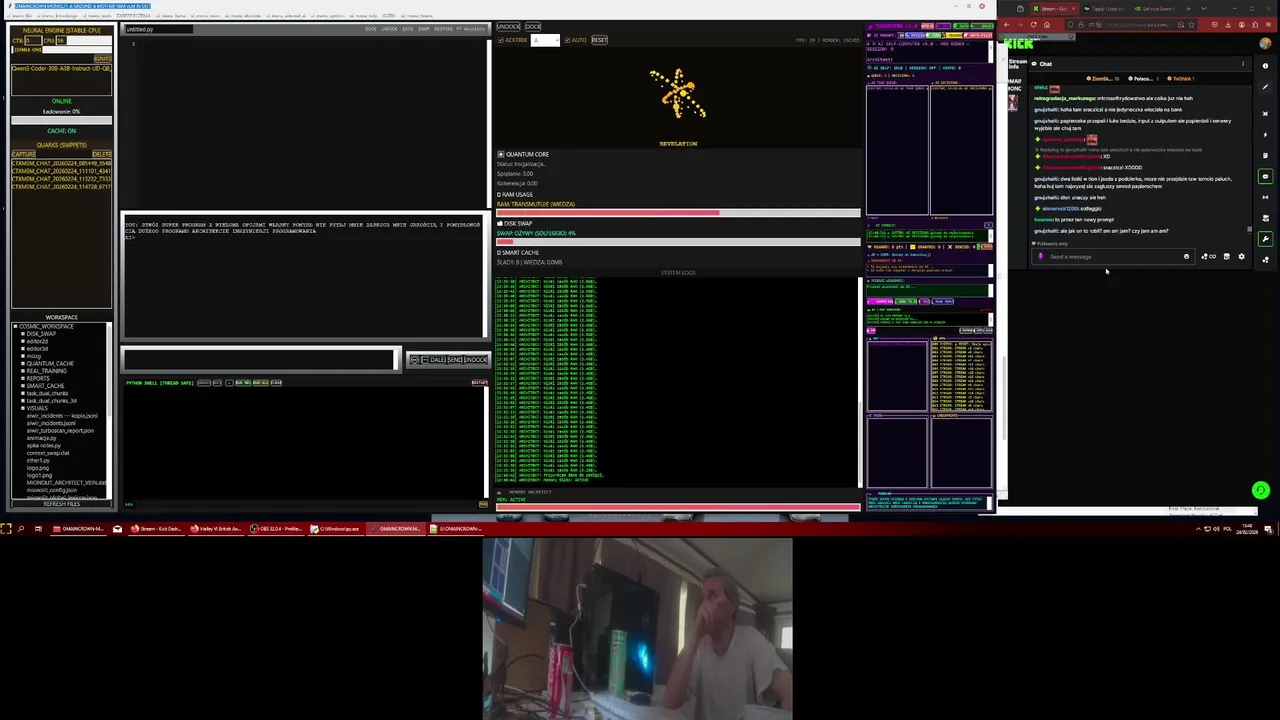Click SAVE in the editor toolbar
Viewport: 1280px width, 720px height.
[408, 29]
